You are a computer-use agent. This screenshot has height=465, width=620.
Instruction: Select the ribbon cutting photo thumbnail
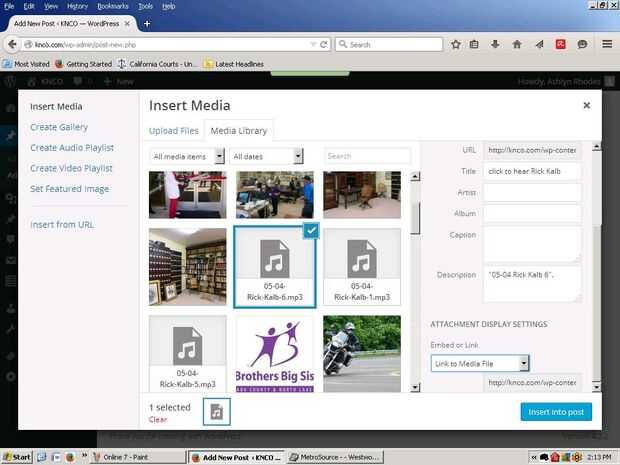[x=187, y=195]
